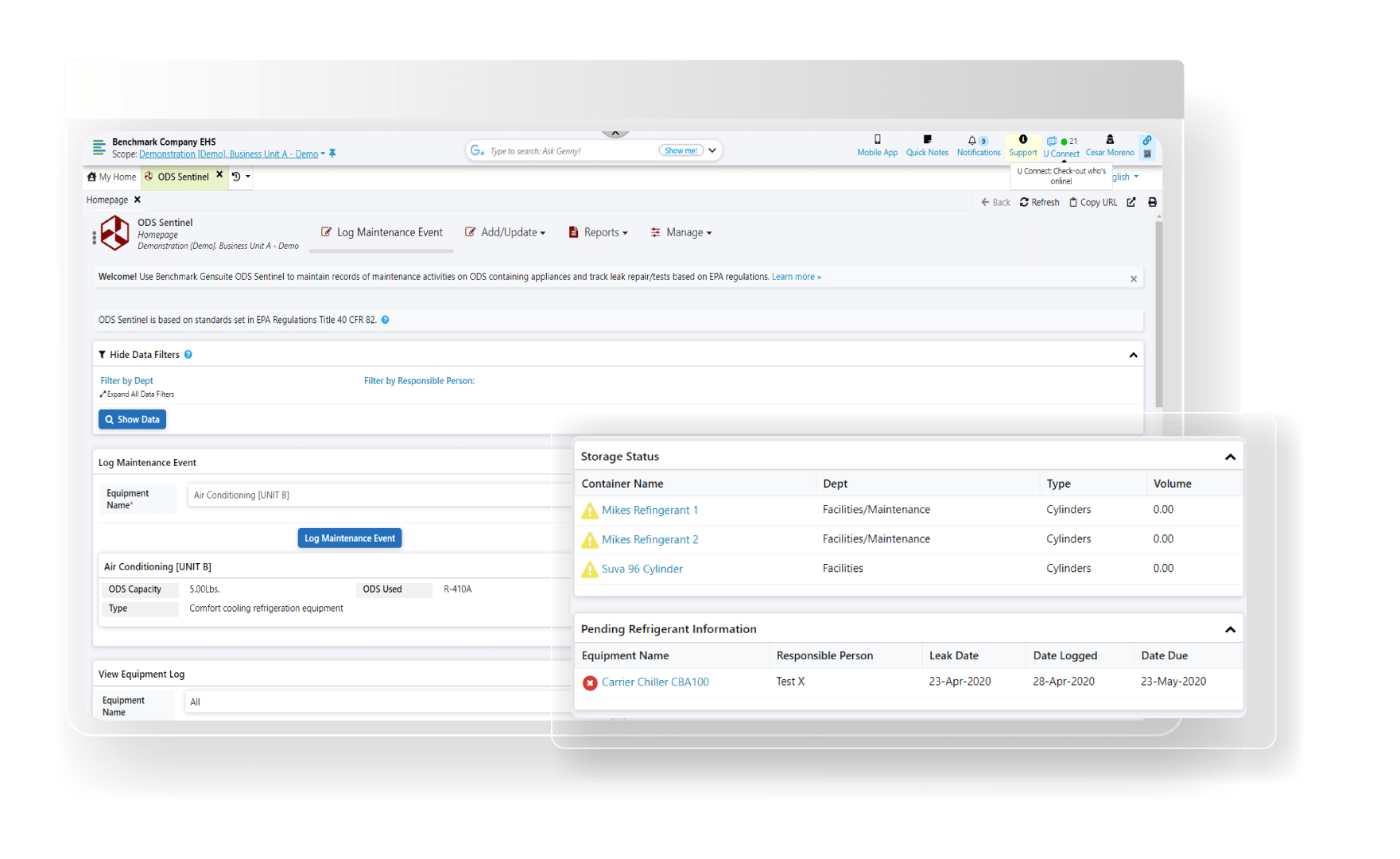Toggle Hide Data Filters

(144, 355)
